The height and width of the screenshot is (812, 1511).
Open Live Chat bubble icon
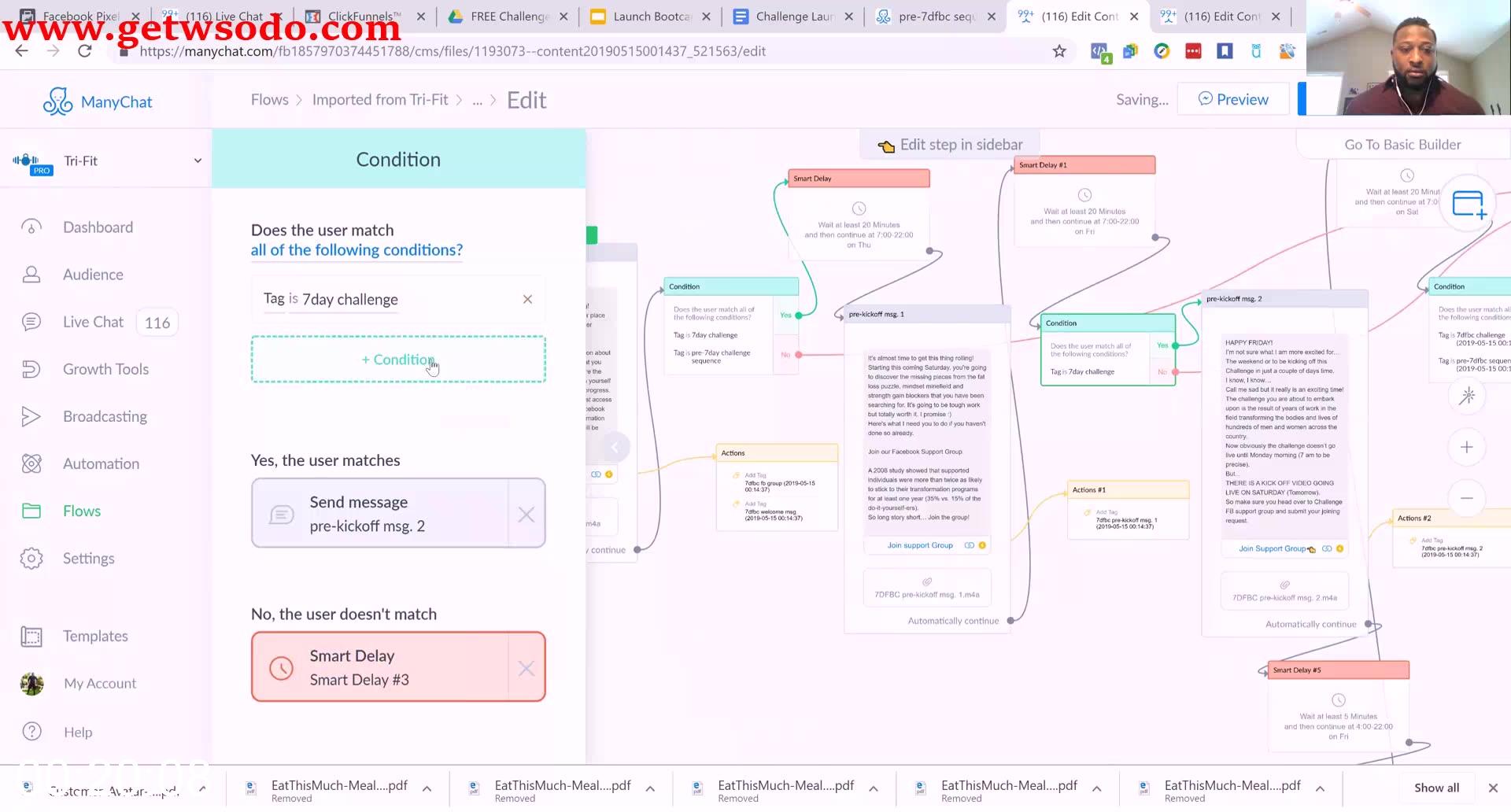coord(31,322)
